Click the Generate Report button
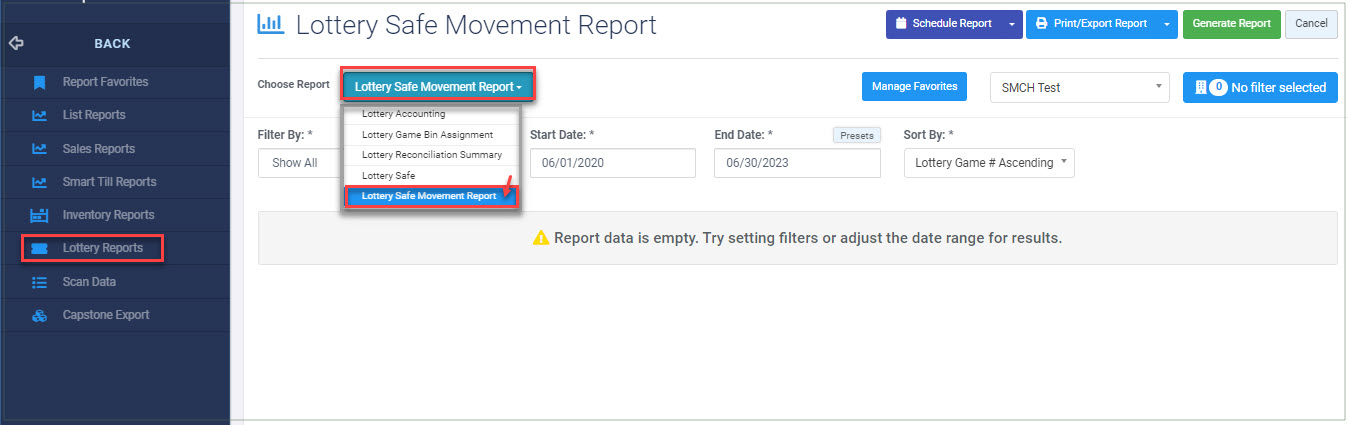The height and width of the screenshot is (425, 1348). (1231, 24)
